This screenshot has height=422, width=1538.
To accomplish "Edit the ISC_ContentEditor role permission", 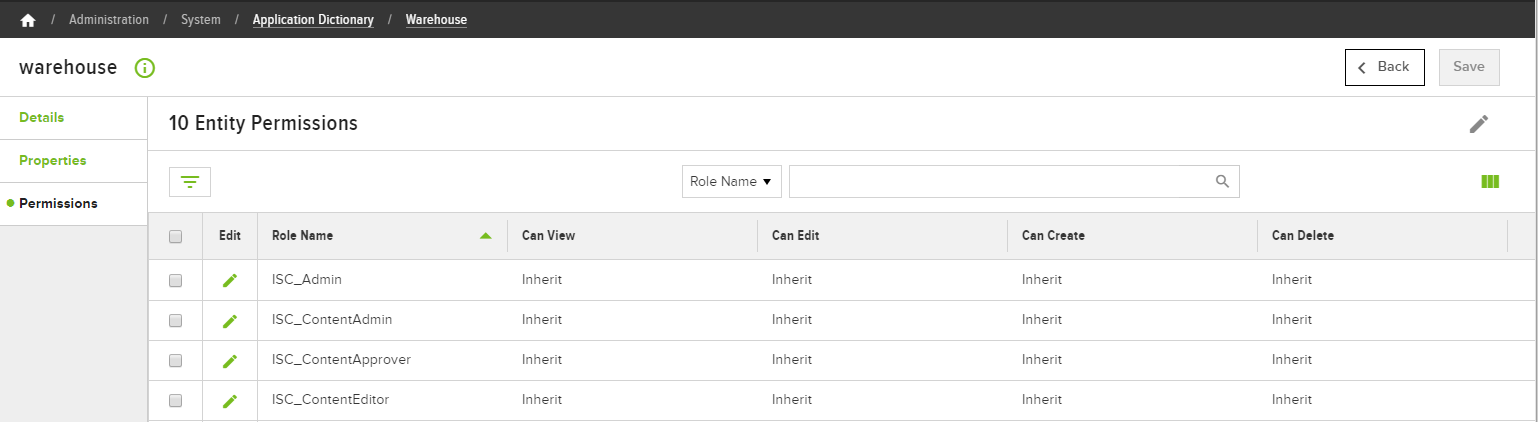I will click(x=230, y=401).
